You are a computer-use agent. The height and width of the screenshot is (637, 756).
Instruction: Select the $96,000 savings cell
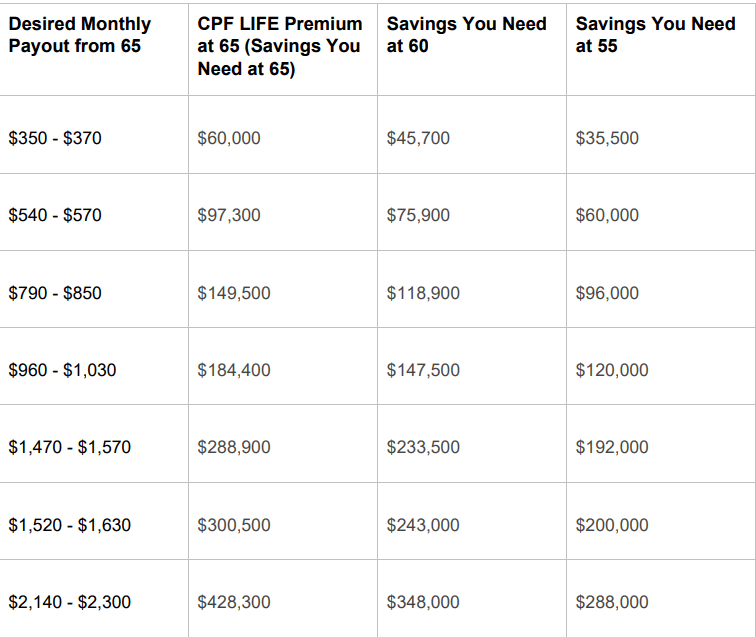[x=607, y=293]
